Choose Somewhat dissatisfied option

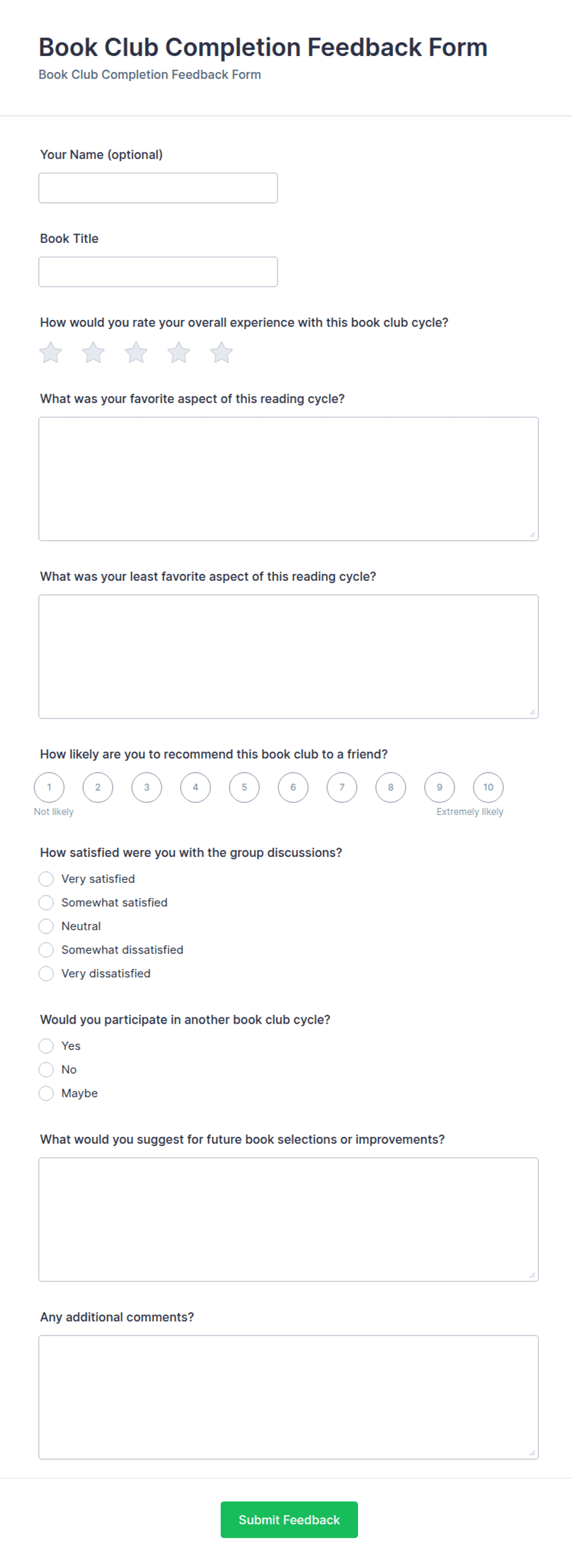click(46, 949)
